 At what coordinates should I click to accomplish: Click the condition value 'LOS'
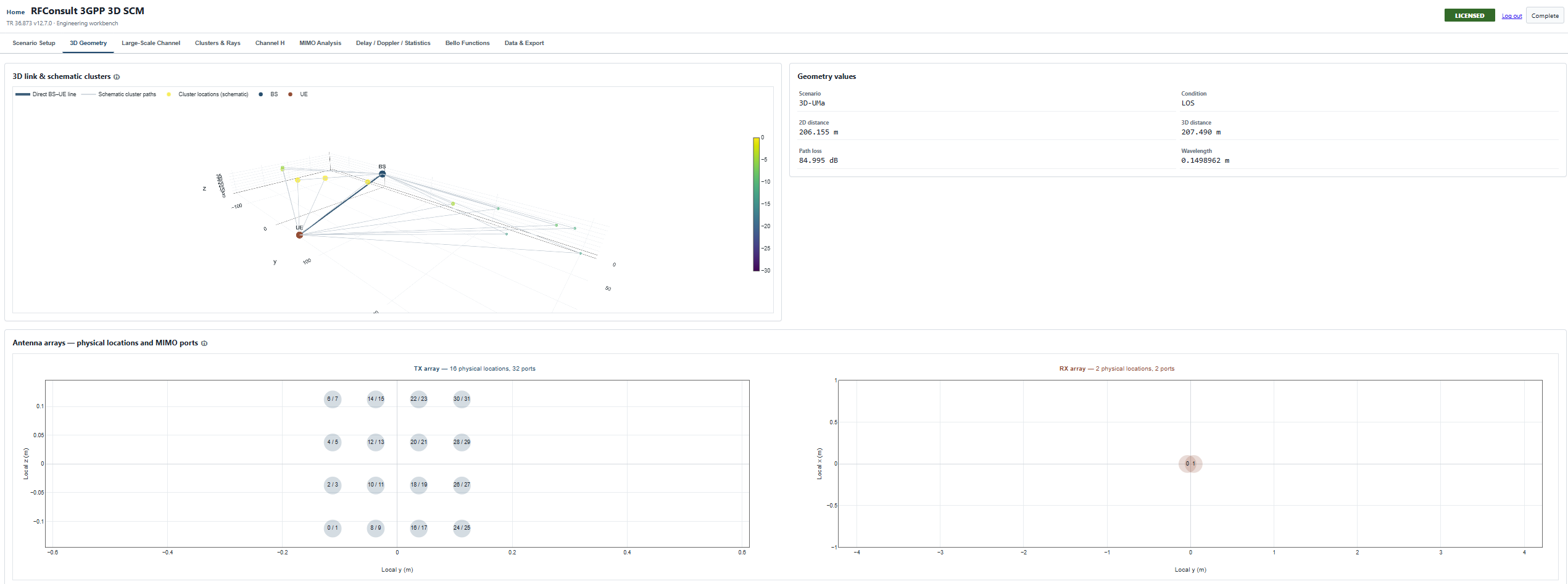click(1188, 103)
